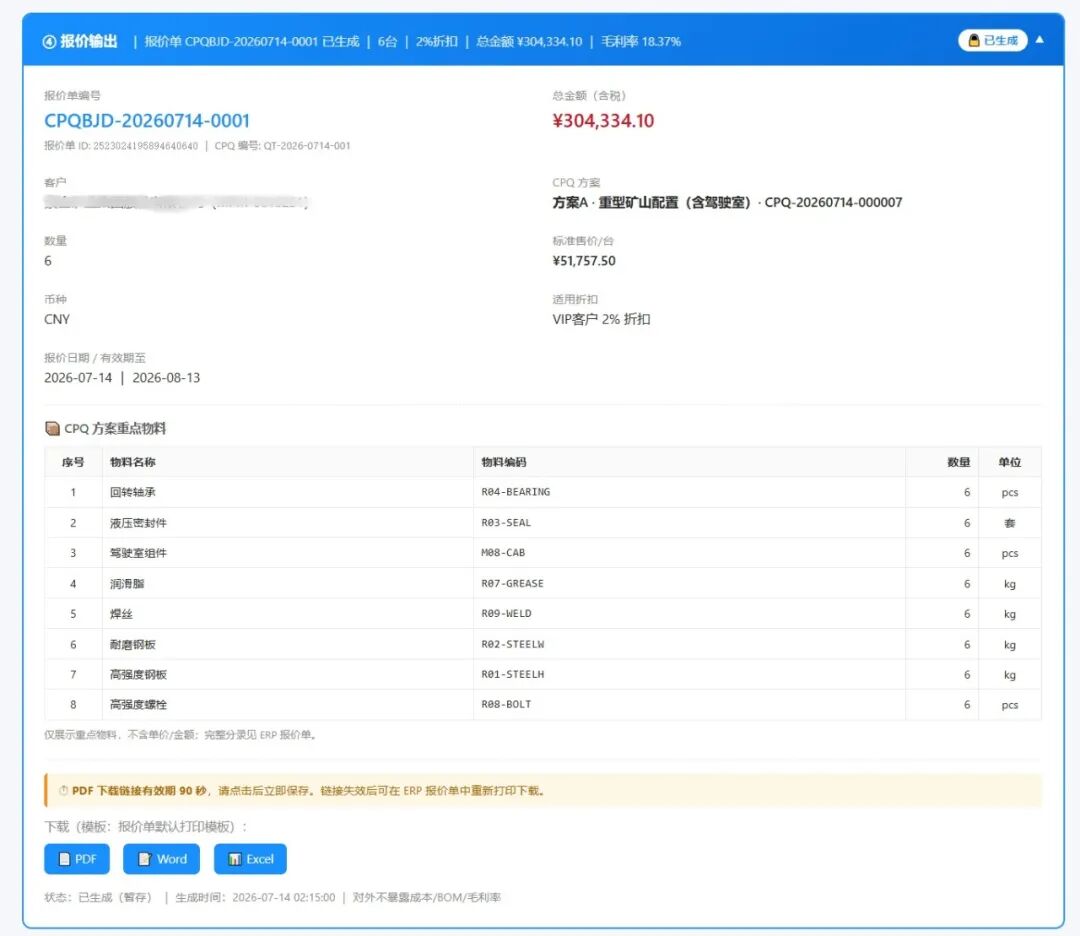
Task: Select the 液压密封件 material name
Action: tap(138, 523)
